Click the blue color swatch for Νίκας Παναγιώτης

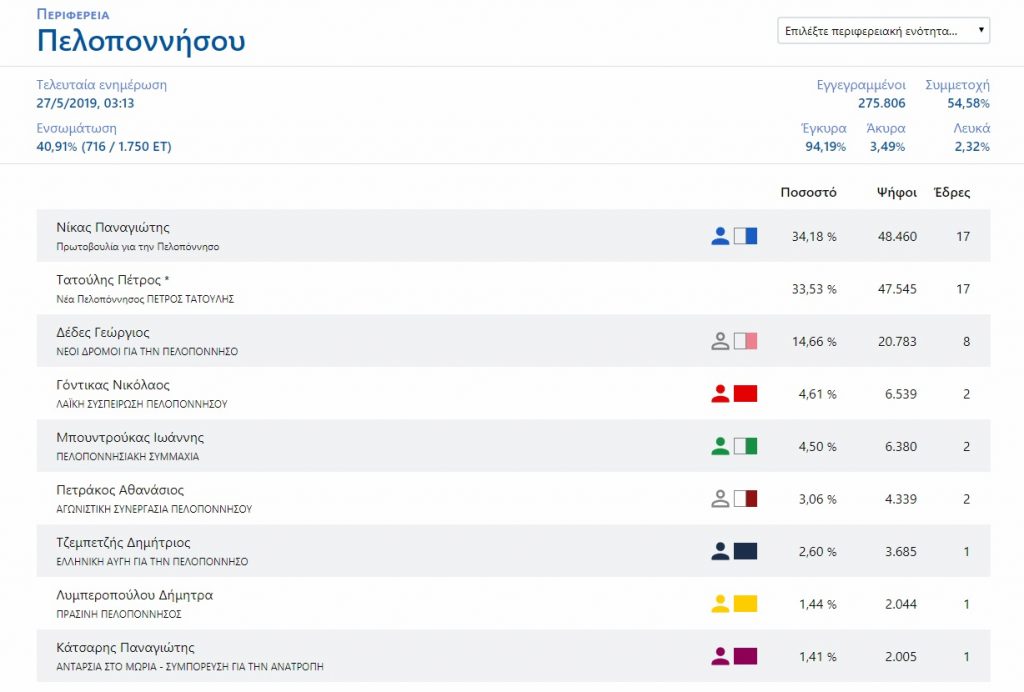click(x=745, y=237)
